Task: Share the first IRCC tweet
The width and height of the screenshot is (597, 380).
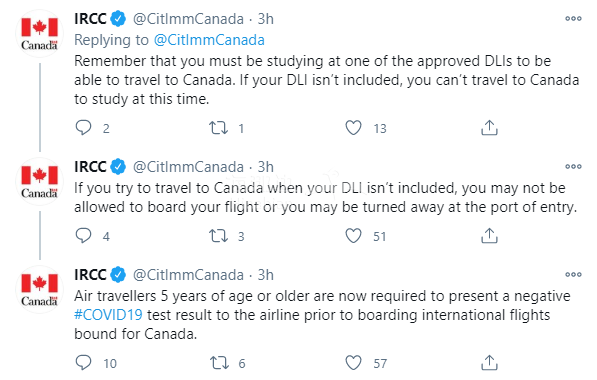Action: pos(489,128)
